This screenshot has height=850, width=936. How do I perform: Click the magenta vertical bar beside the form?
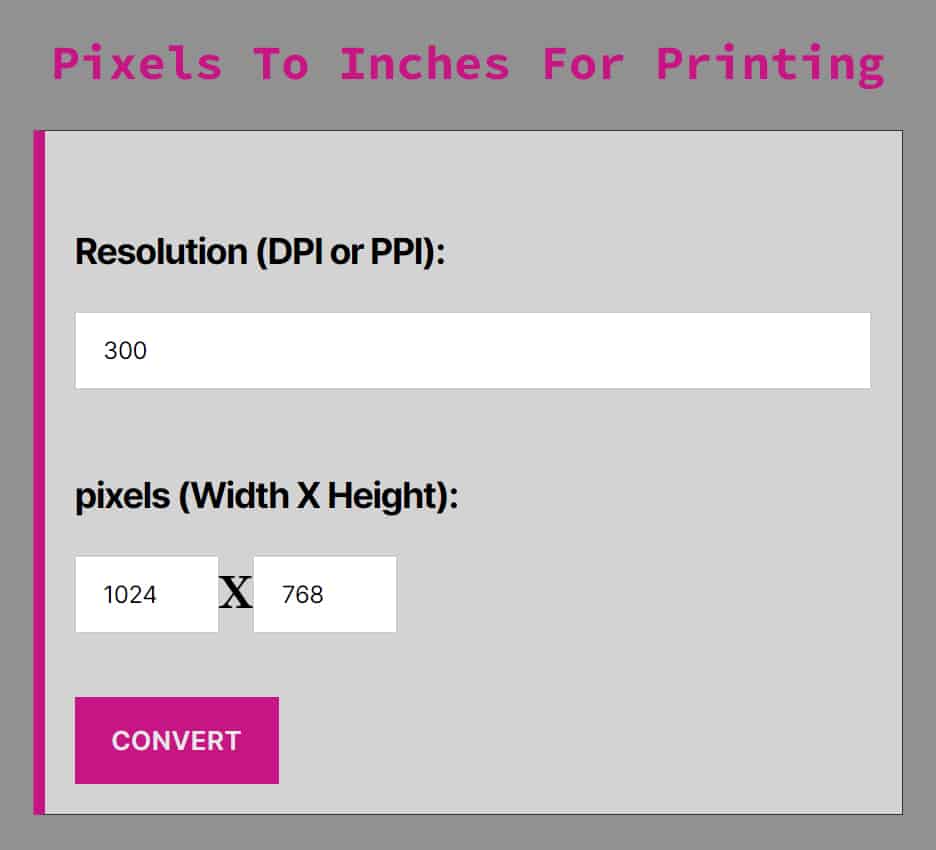(x=39, y=472)
